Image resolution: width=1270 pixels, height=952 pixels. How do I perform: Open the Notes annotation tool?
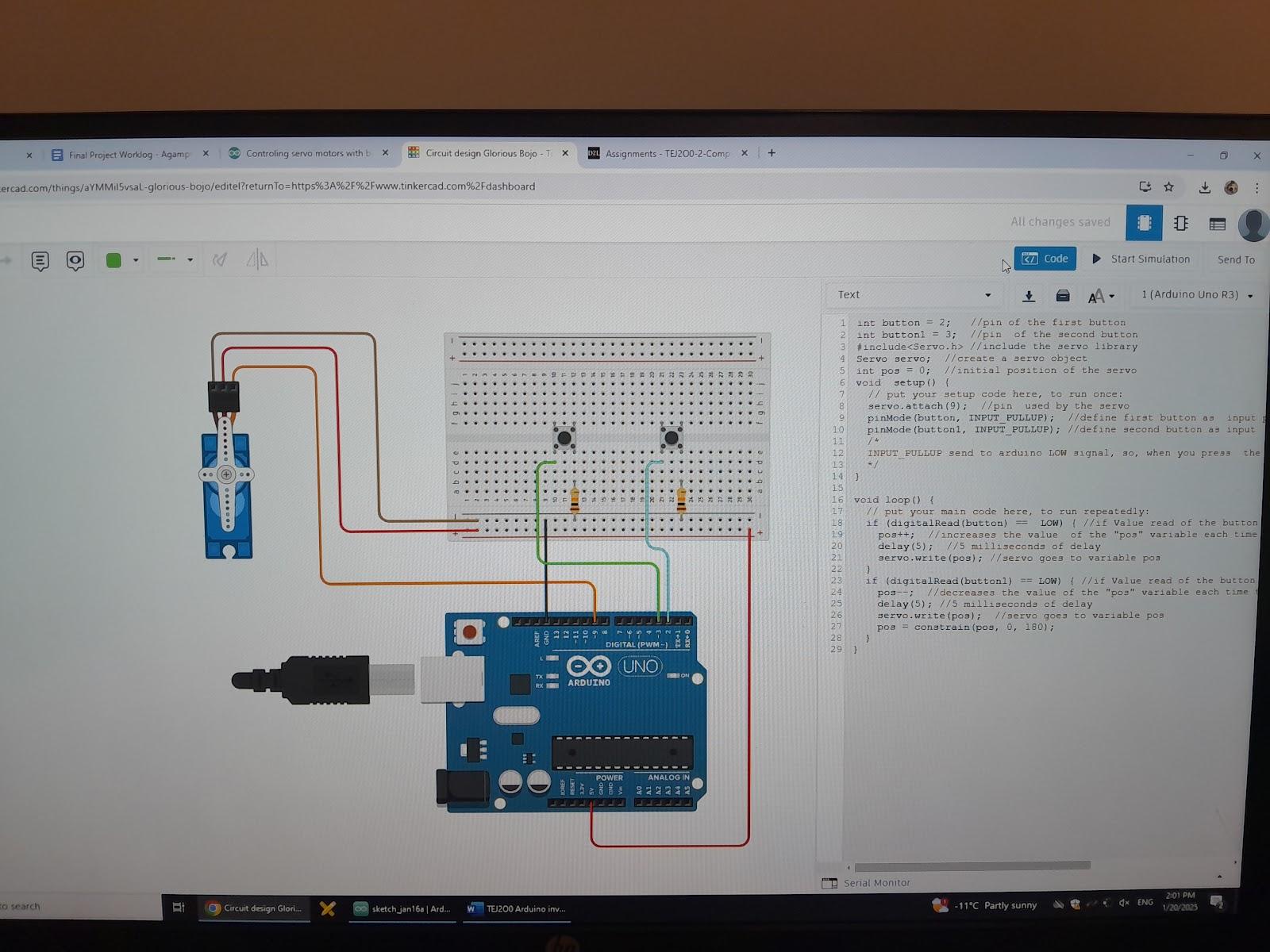coord(40,260)
